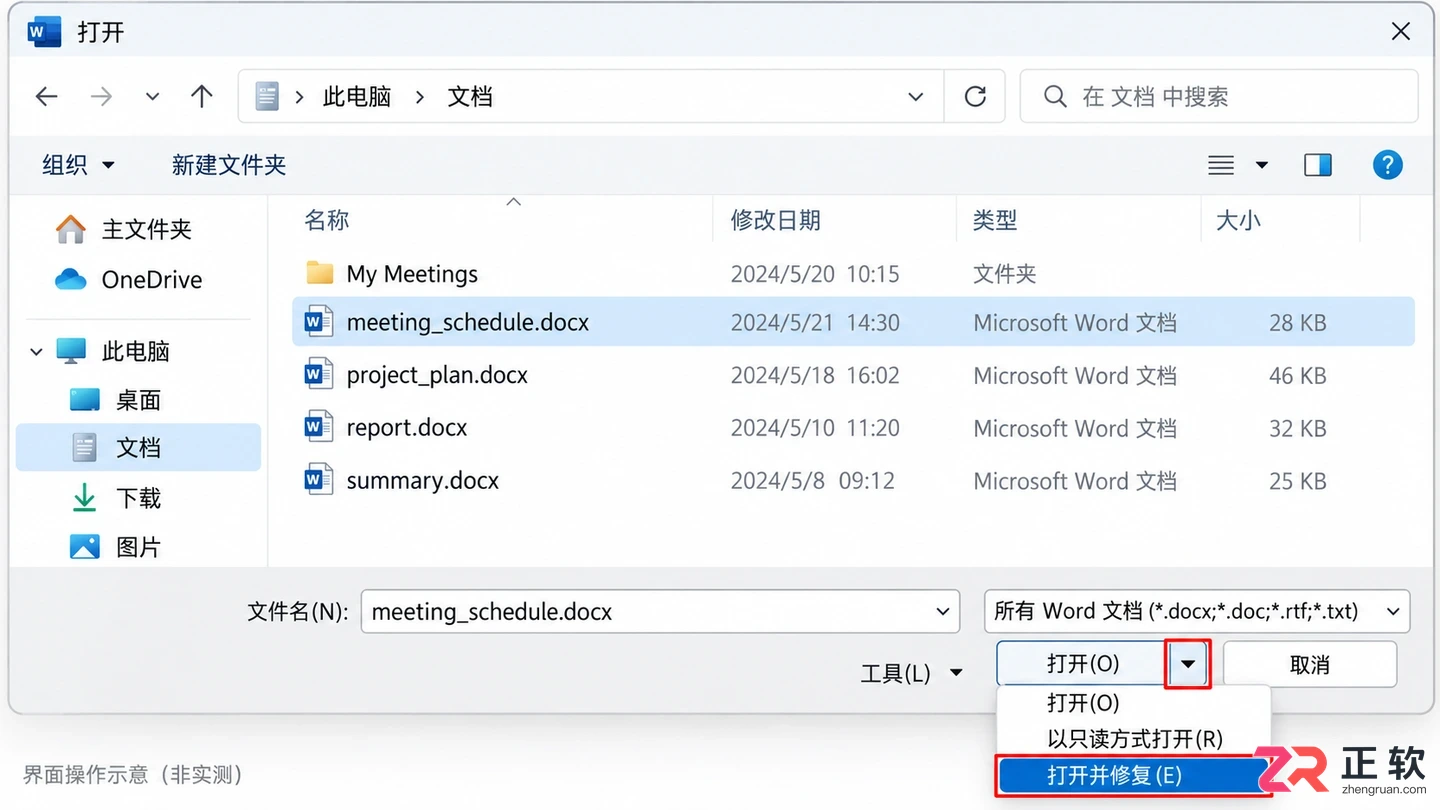The width and height of the screenshot is (1440, 810).
Task: Sort by the 名称 column header
Action: tap(327, 220)
